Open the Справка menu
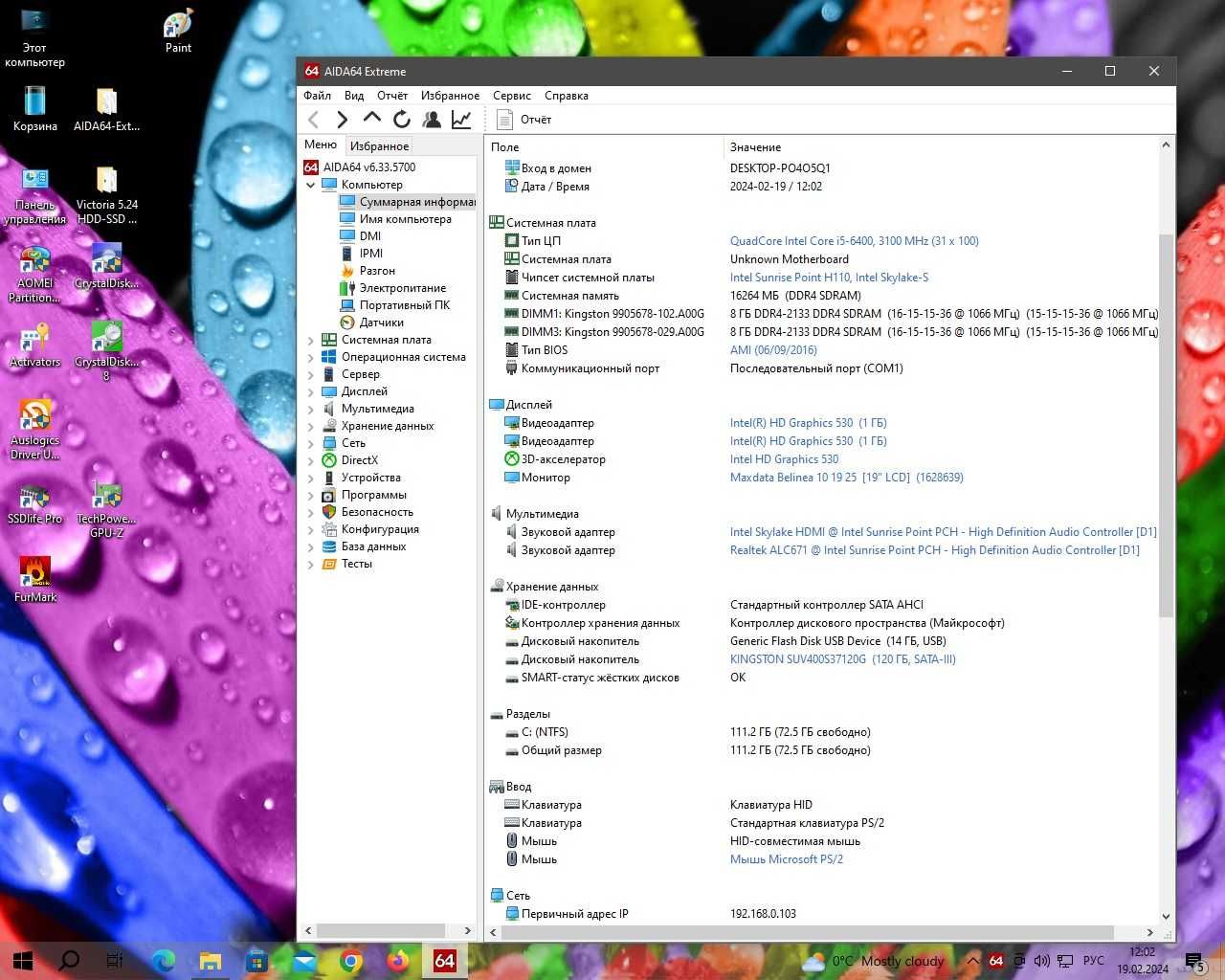1225x980 pixels. pyautogui.click(x=567, y=96)
